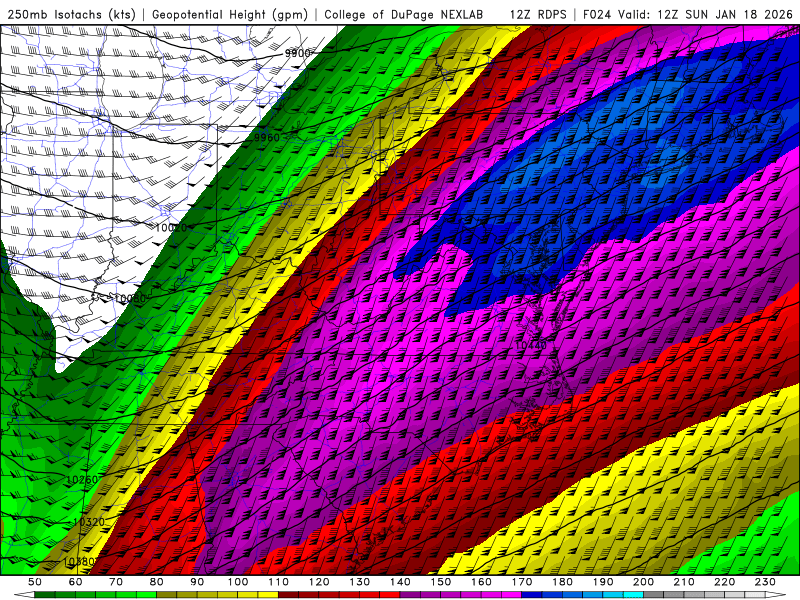Click the 130 value on the color scale
Viewport: 800px width, 600px height.
pos(360,582)
